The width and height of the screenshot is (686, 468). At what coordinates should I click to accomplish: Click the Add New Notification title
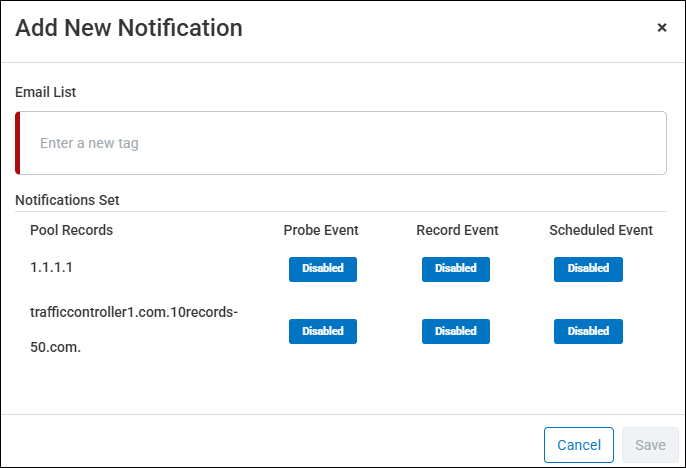[x=129, y=28]
